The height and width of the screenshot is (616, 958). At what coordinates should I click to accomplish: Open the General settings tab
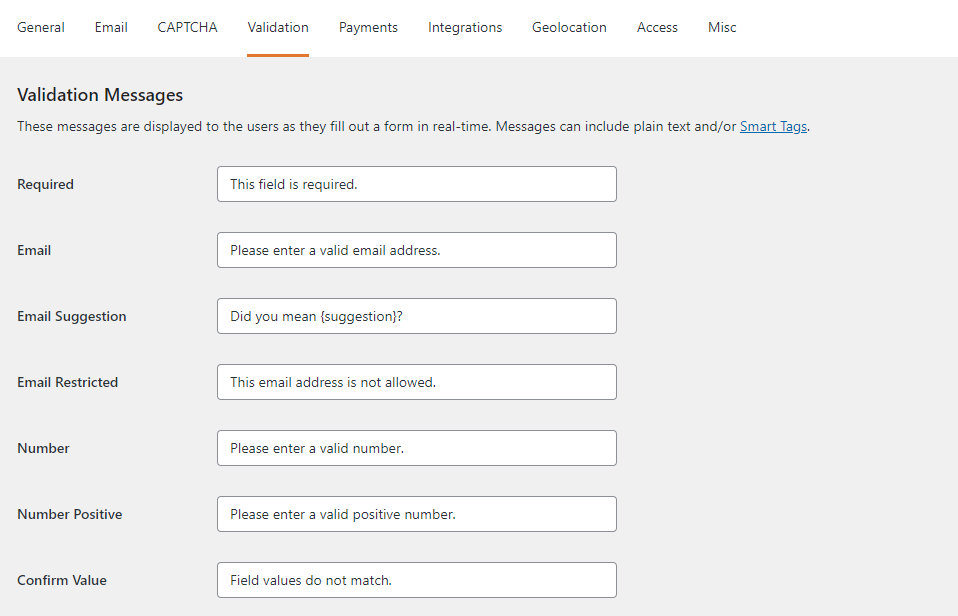coord(41,27)
